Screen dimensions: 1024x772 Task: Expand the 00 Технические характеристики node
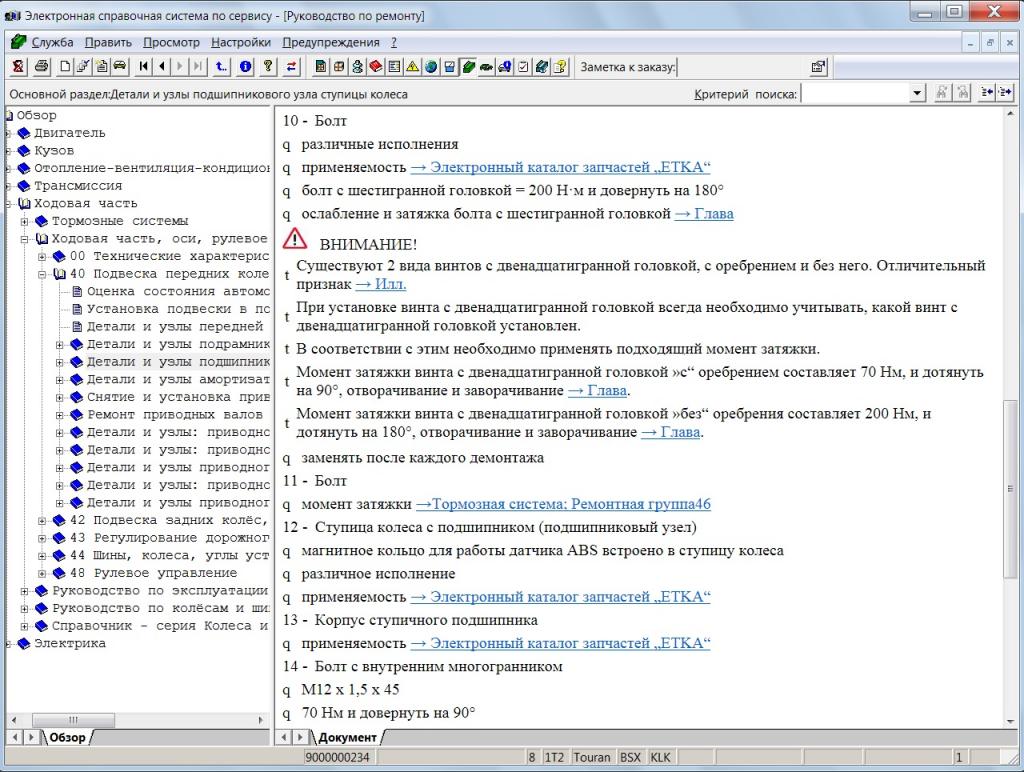coord(42,257)
